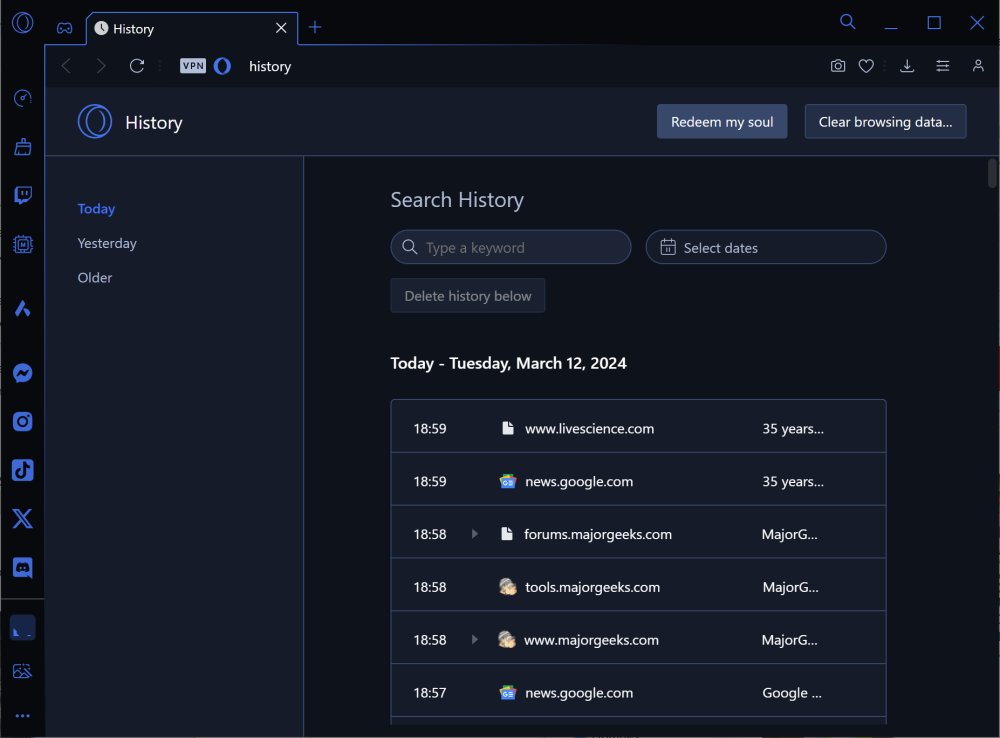Open the Opera menu logo
Viewport: 1000px width, 738px height.
coord(22,23)
